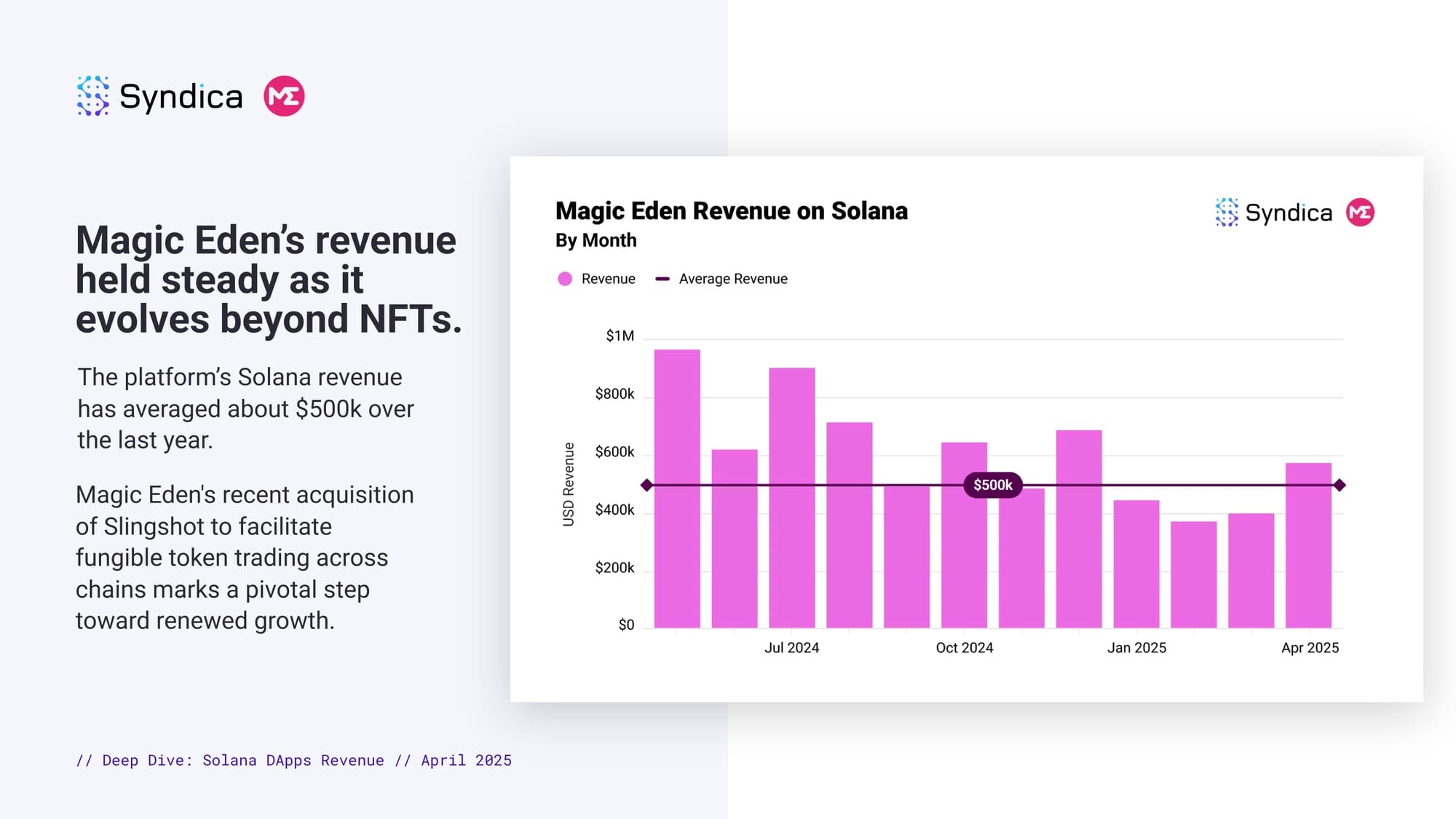The width and height of the screenshot is (1456, 819).
Task: Toggle the Revenue series legend label
Action: (x=608, y=279)
